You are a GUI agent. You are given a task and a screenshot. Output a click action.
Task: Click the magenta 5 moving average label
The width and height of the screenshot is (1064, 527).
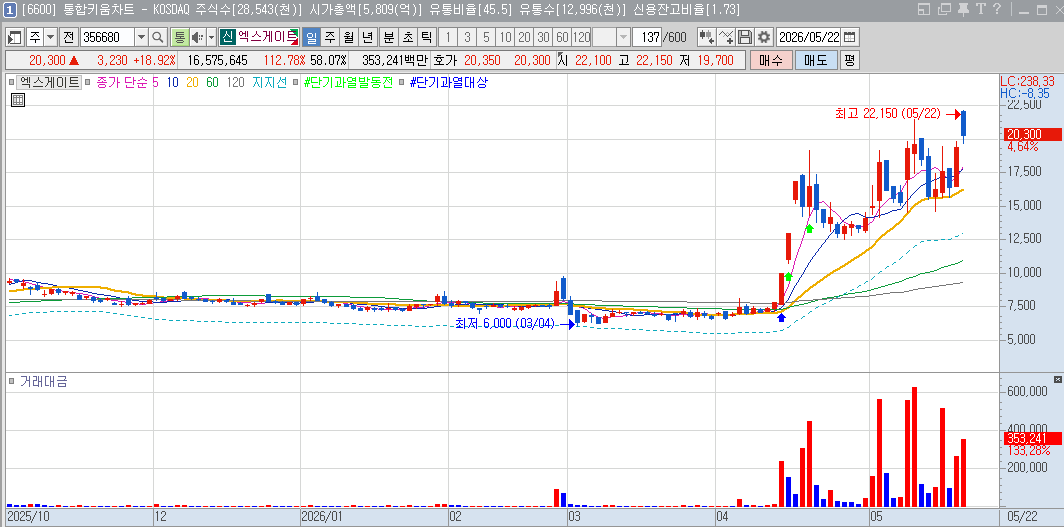click(155, 82)
